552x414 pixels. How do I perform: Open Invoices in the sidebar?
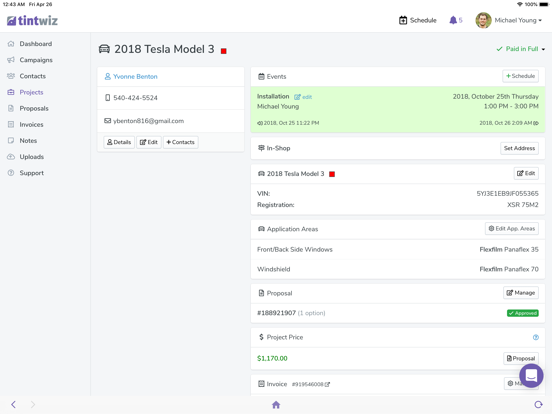click(31, 125)
